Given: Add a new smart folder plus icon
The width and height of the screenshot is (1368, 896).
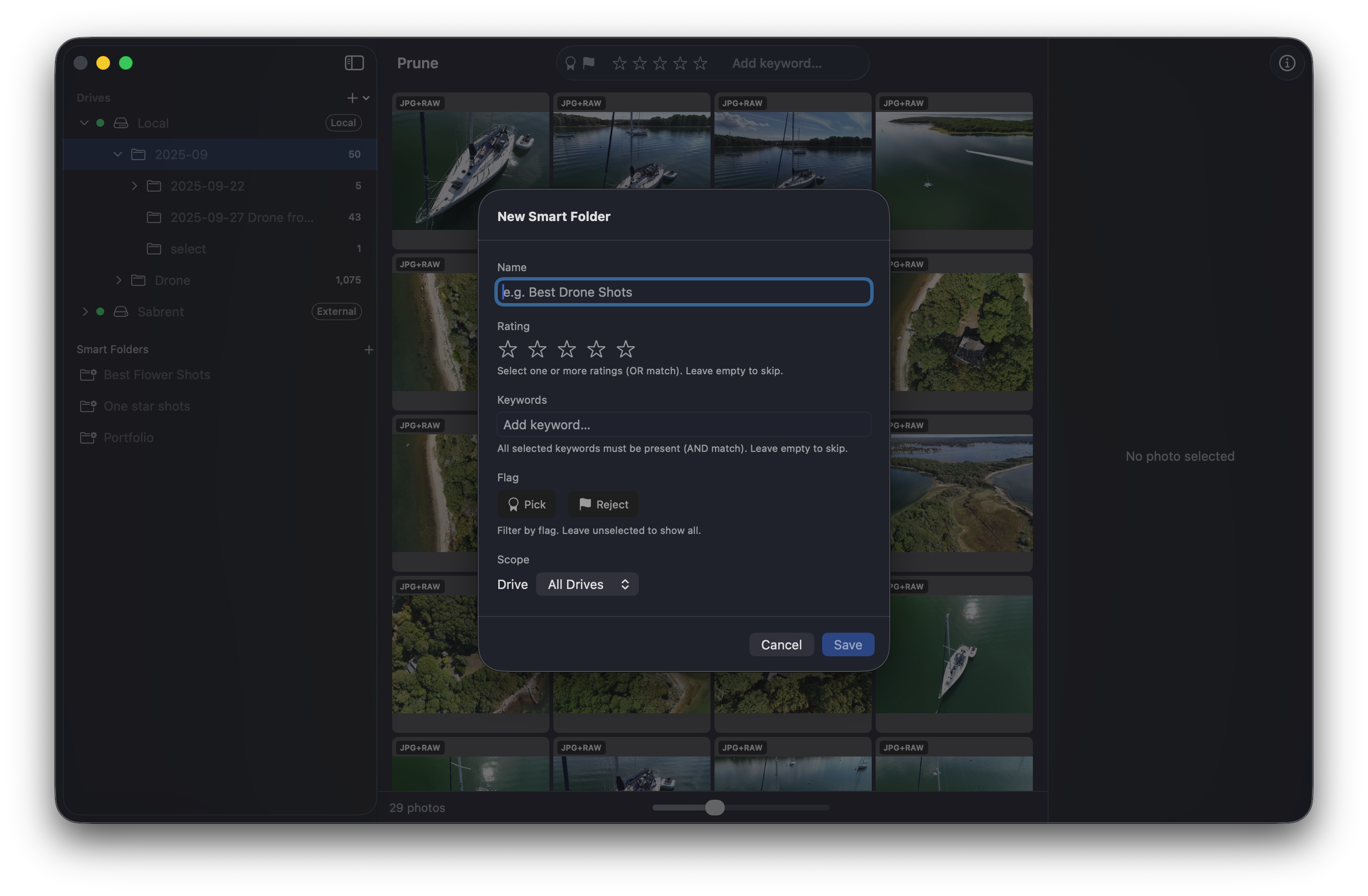Looking at the screenshot, I should (x=369, y=349).
